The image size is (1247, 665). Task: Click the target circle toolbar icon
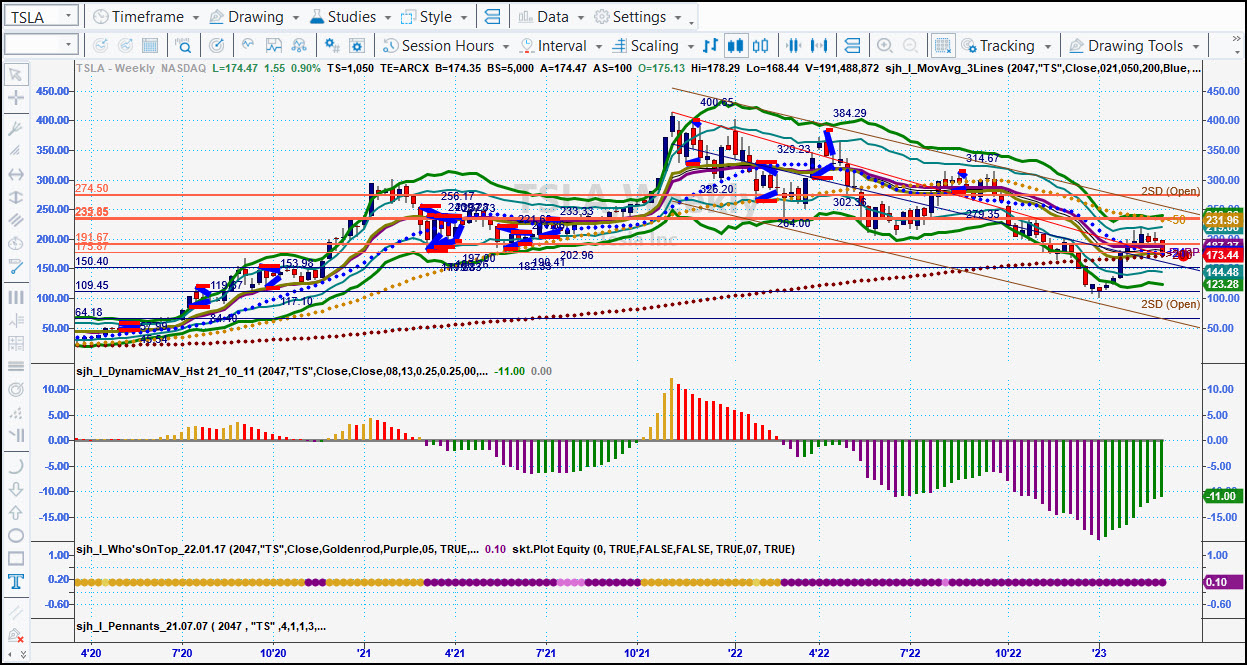(x=217, y=45)
